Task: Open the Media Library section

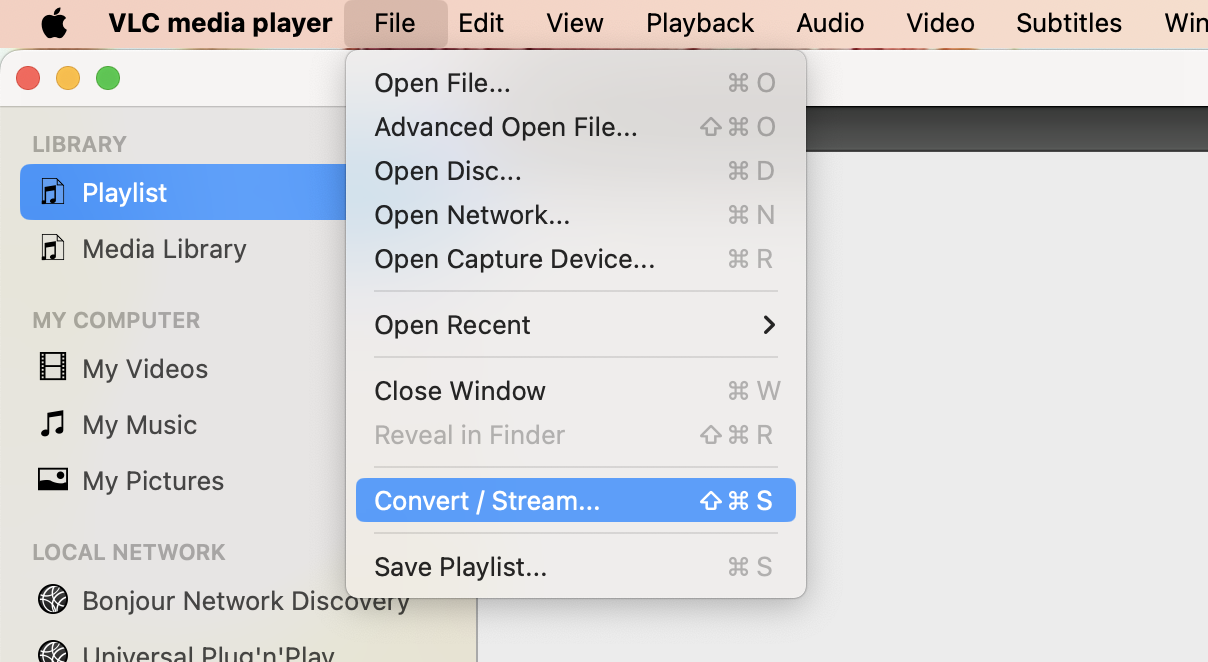Action: tap(164, 248)
